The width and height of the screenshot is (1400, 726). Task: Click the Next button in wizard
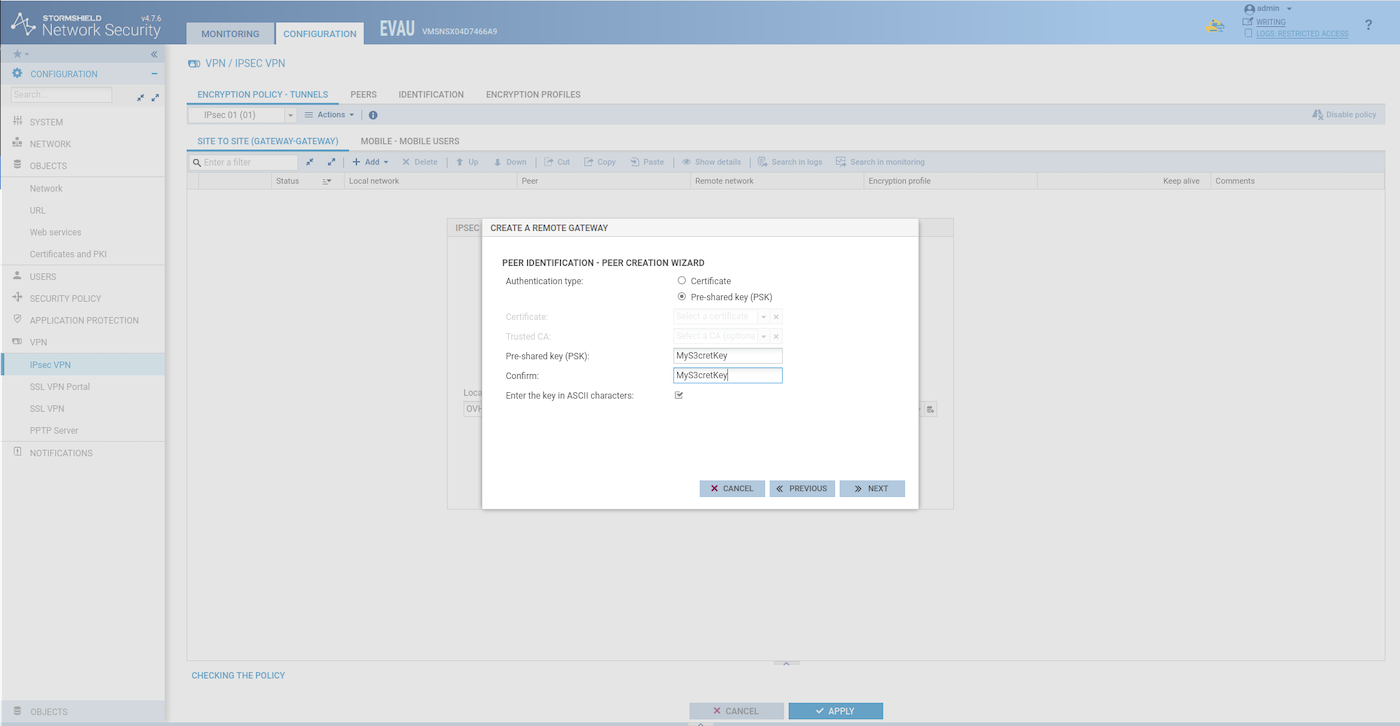[x=872, y=489]
